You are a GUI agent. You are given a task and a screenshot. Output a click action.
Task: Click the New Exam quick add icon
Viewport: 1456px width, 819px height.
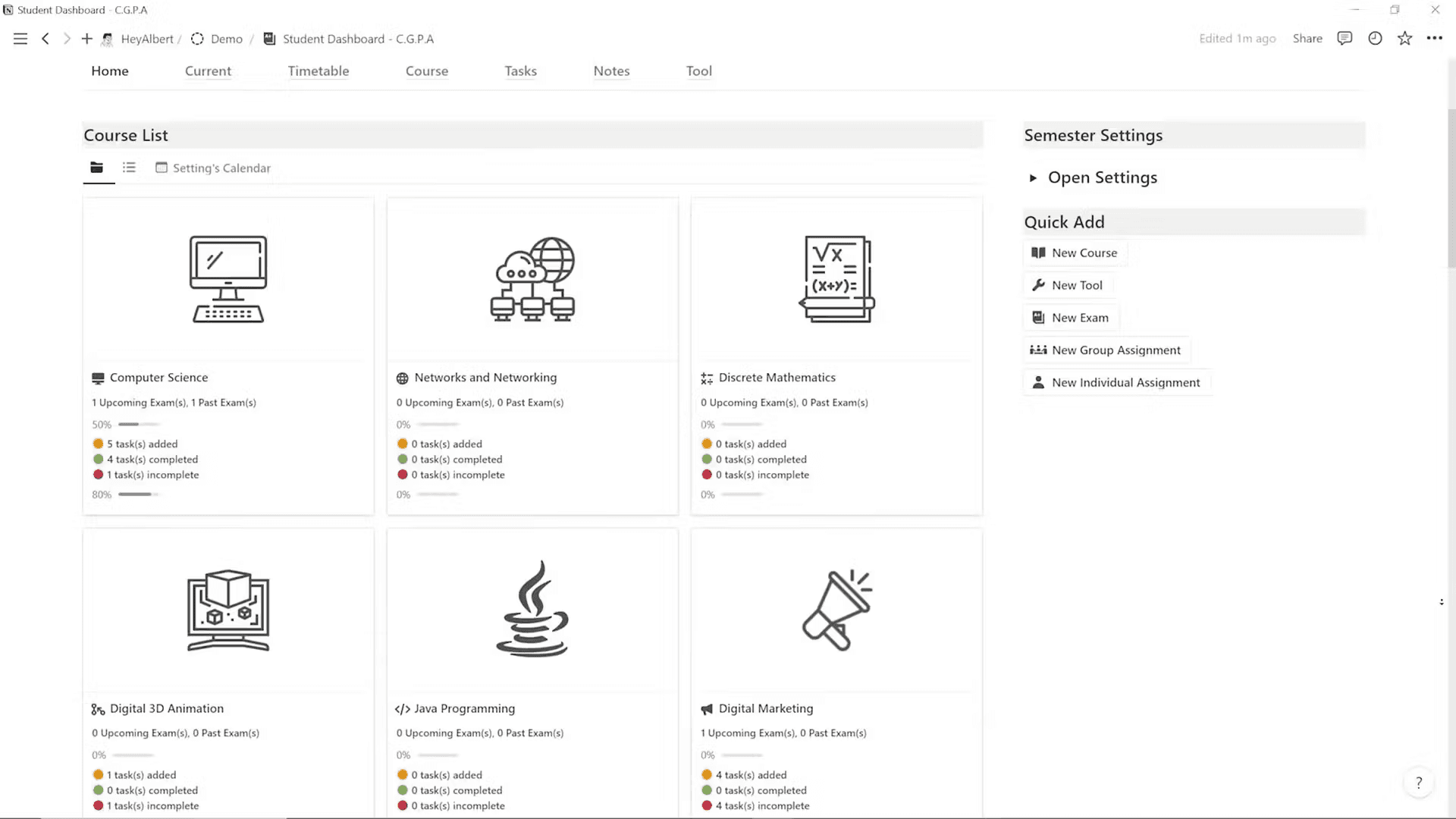click(1038, 317)
